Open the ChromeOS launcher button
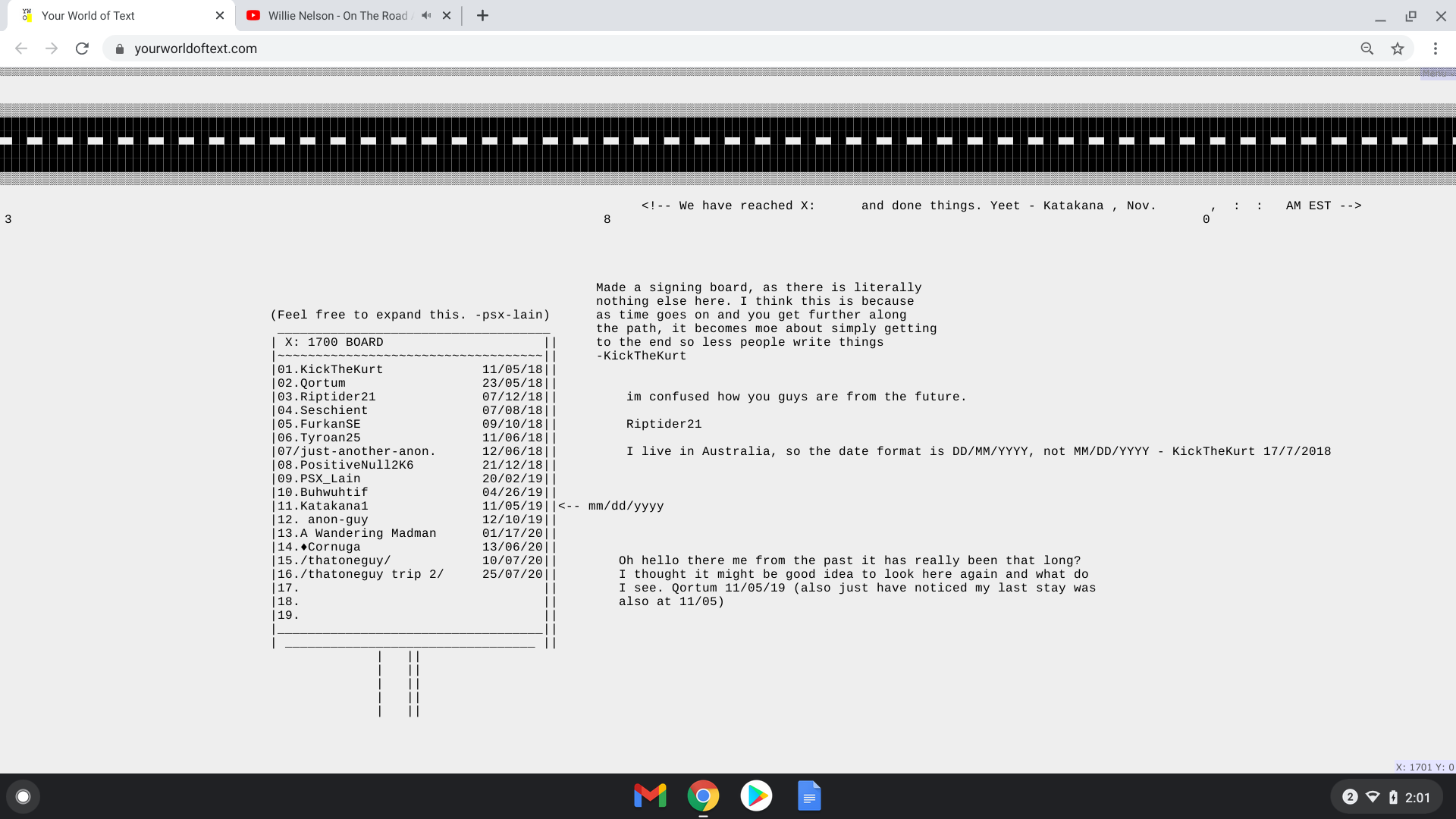 pyautogui.click(x=23, y=796)
